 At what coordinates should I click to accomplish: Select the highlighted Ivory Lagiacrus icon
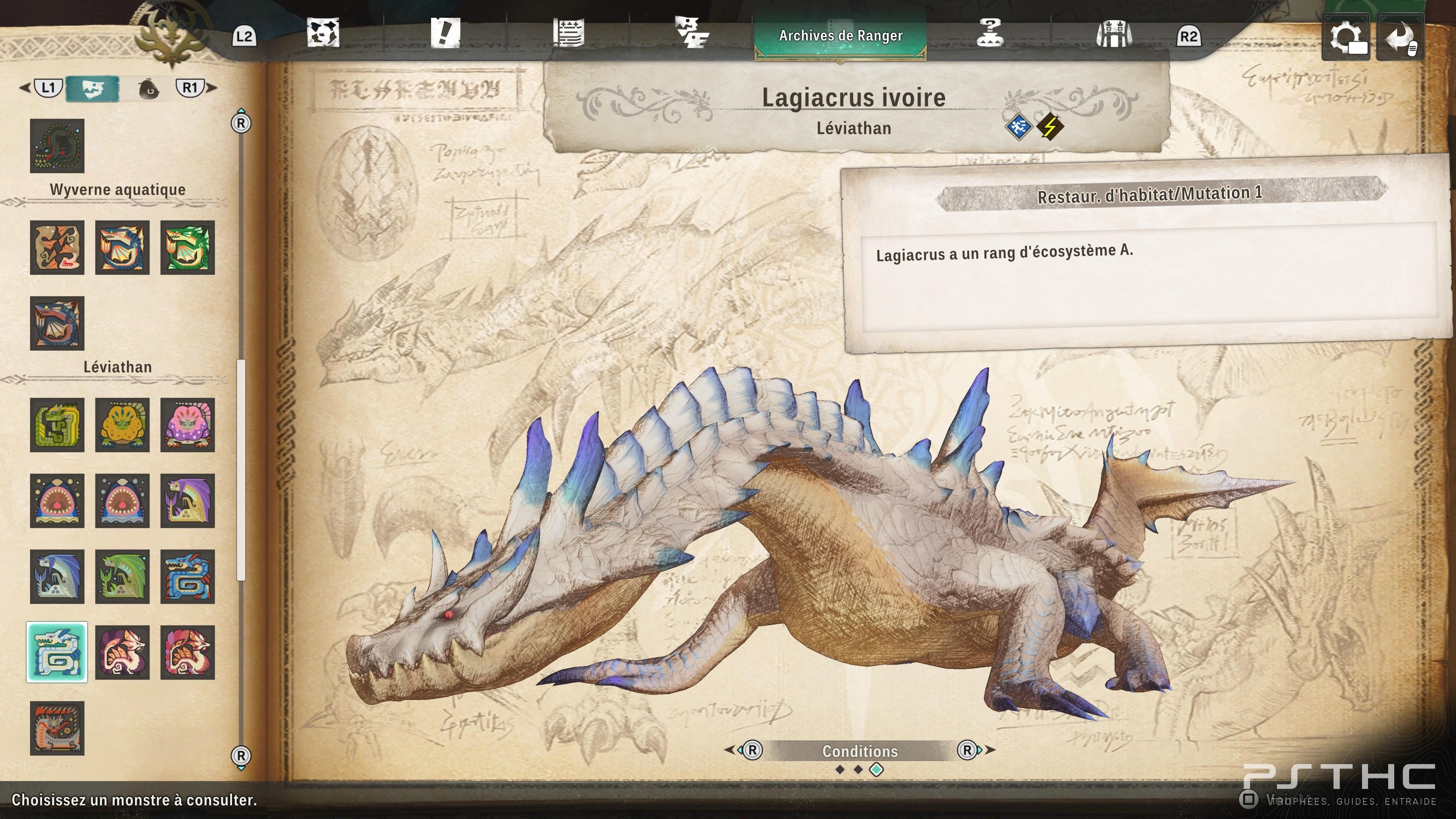pos(57,652)
